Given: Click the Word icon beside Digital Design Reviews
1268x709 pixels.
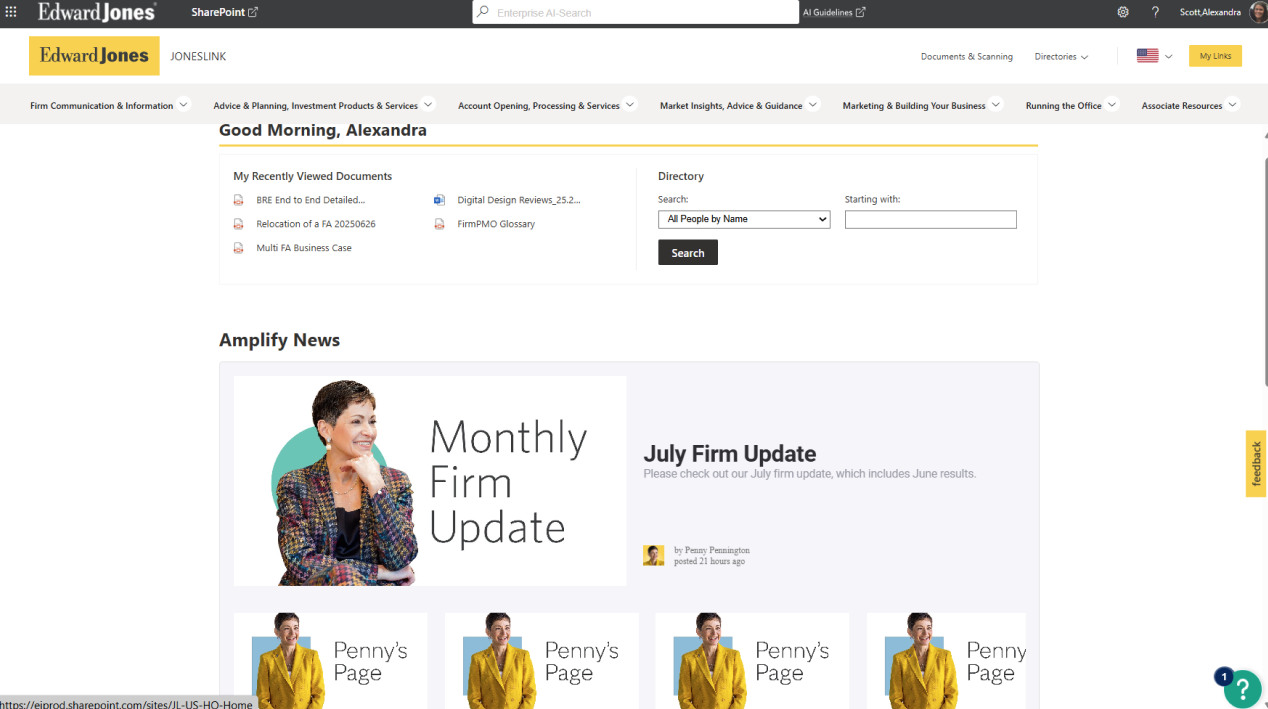Looking at the screenshot, I should 439,200.
